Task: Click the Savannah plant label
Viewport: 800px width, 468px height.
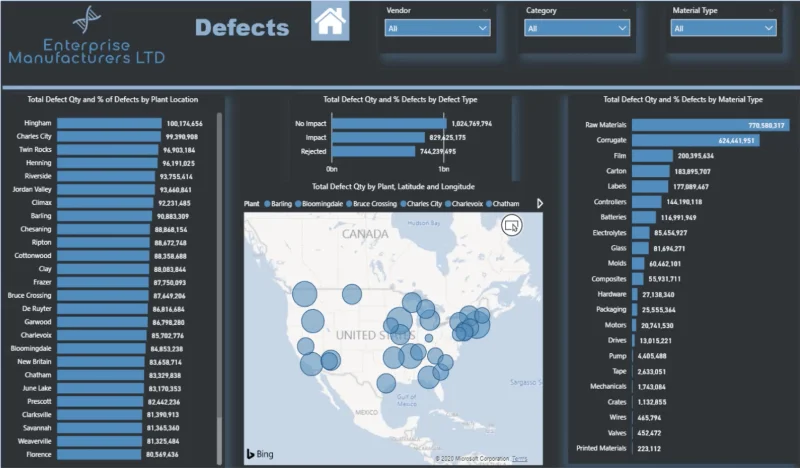Action: (37, 428)
